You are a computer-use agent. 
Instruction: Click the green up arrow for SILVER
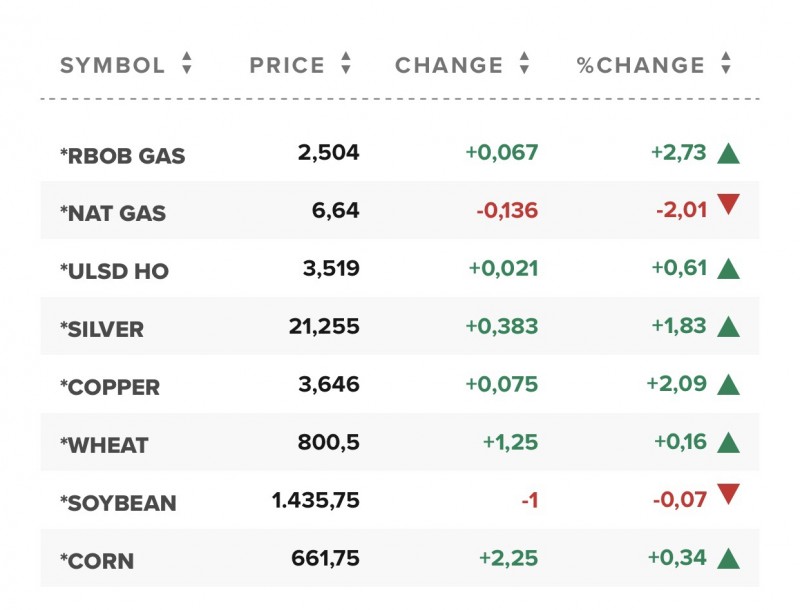point(728,326)
